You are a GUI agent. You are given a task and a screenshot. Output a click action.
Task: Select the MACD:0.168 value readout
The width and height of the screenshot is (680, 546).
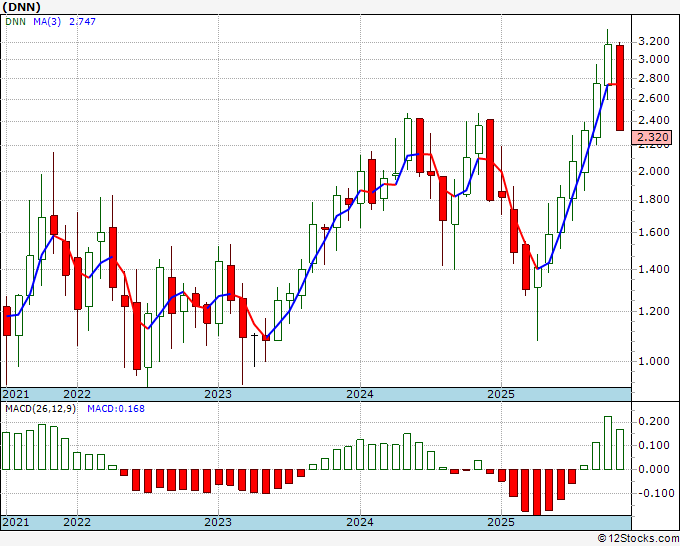(x=116, y=409)
